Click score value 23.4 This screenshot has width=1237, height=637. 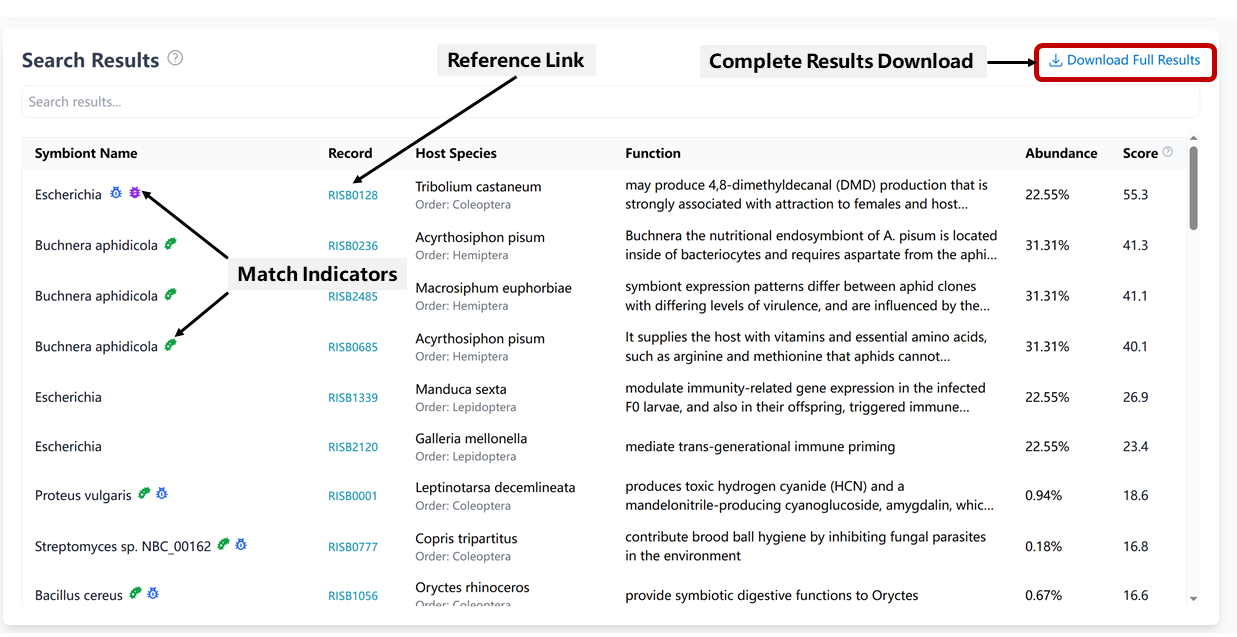(x=1135, y=447)
